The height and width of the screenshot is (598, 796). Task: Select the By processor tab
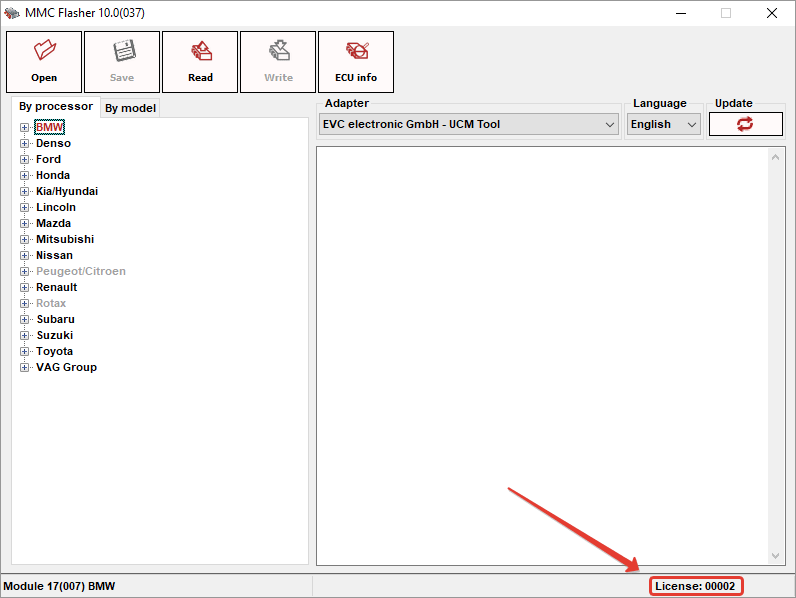56,107
